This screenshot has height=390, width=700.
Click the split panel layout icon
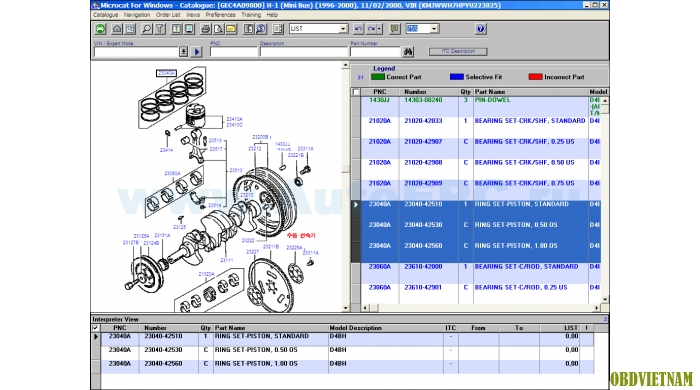[x=248, y=29]
